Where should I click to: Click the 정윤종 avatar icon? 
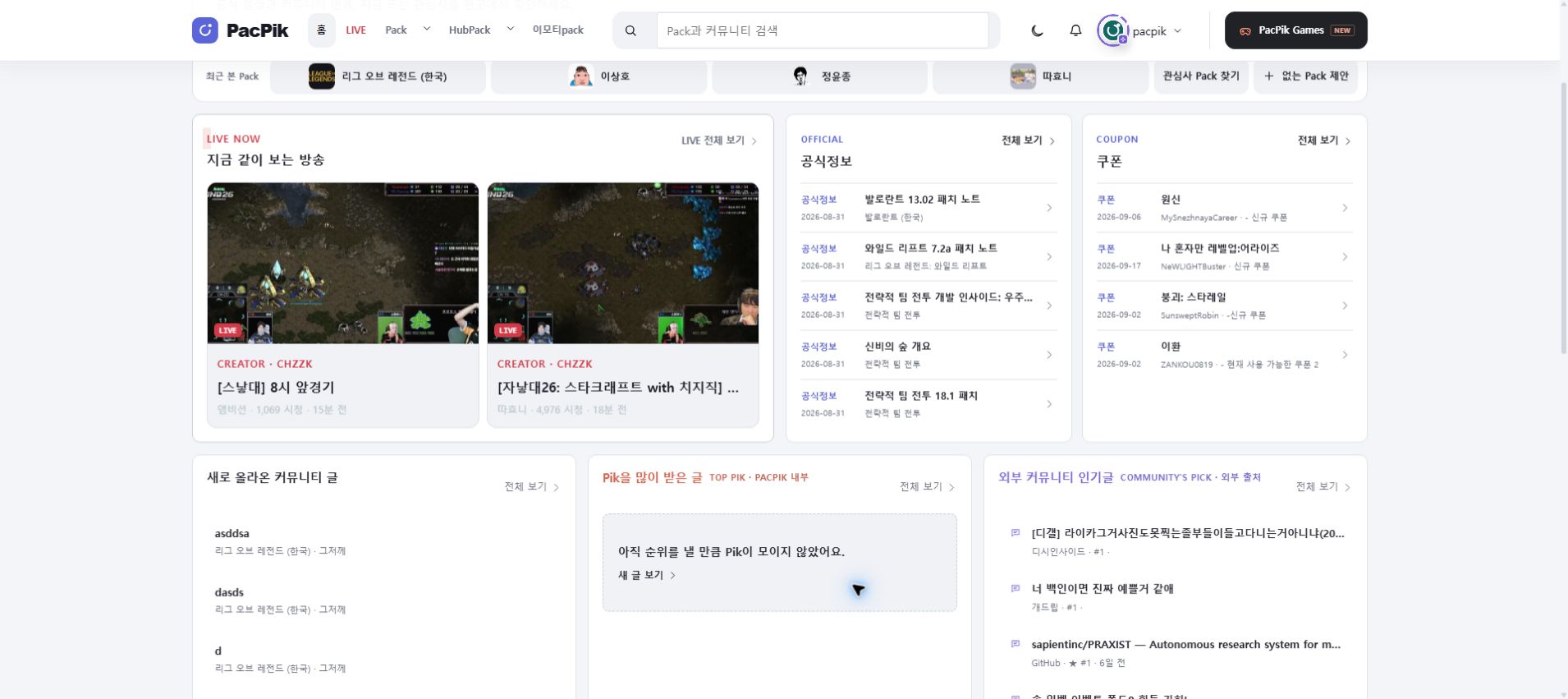click(x=800, y=76)
